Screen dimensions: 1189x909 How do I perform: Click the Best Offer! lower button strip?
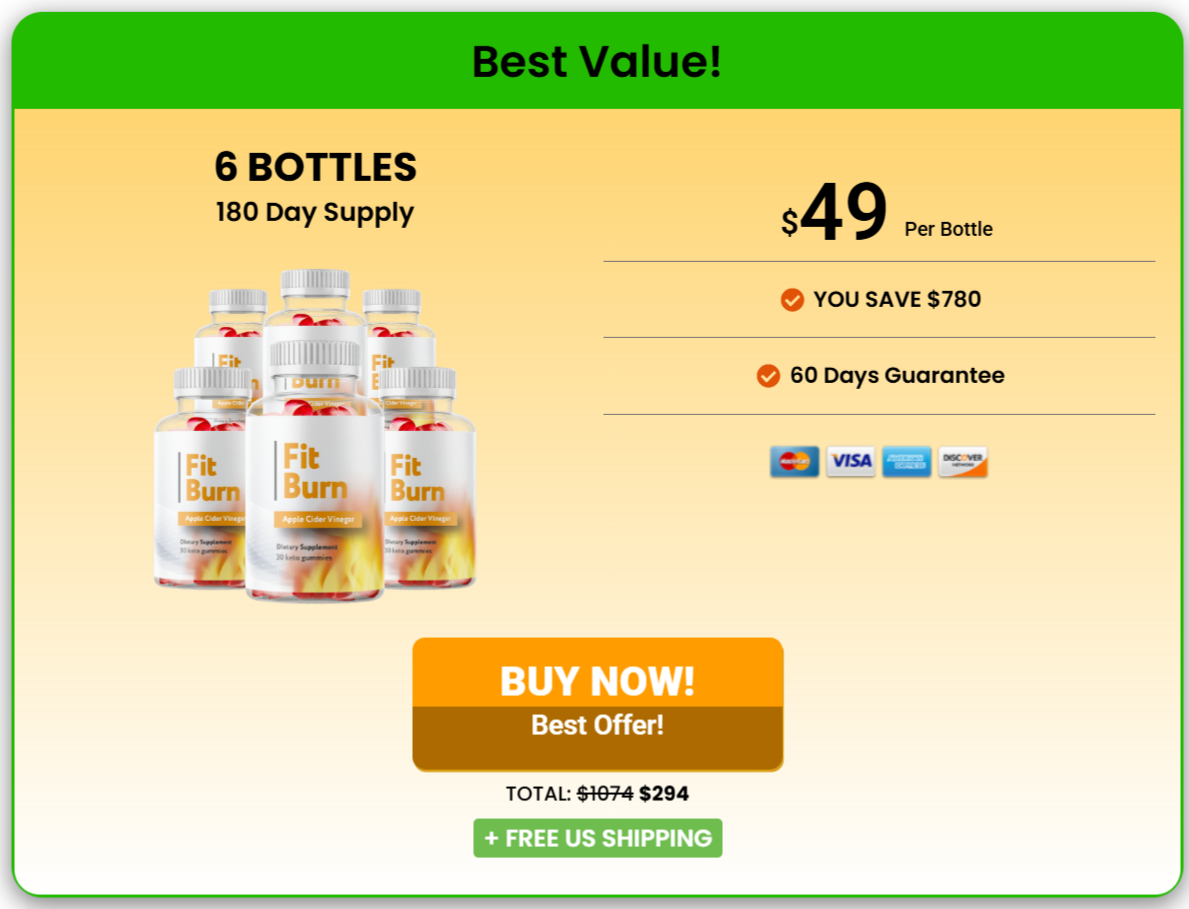[598, 738]
